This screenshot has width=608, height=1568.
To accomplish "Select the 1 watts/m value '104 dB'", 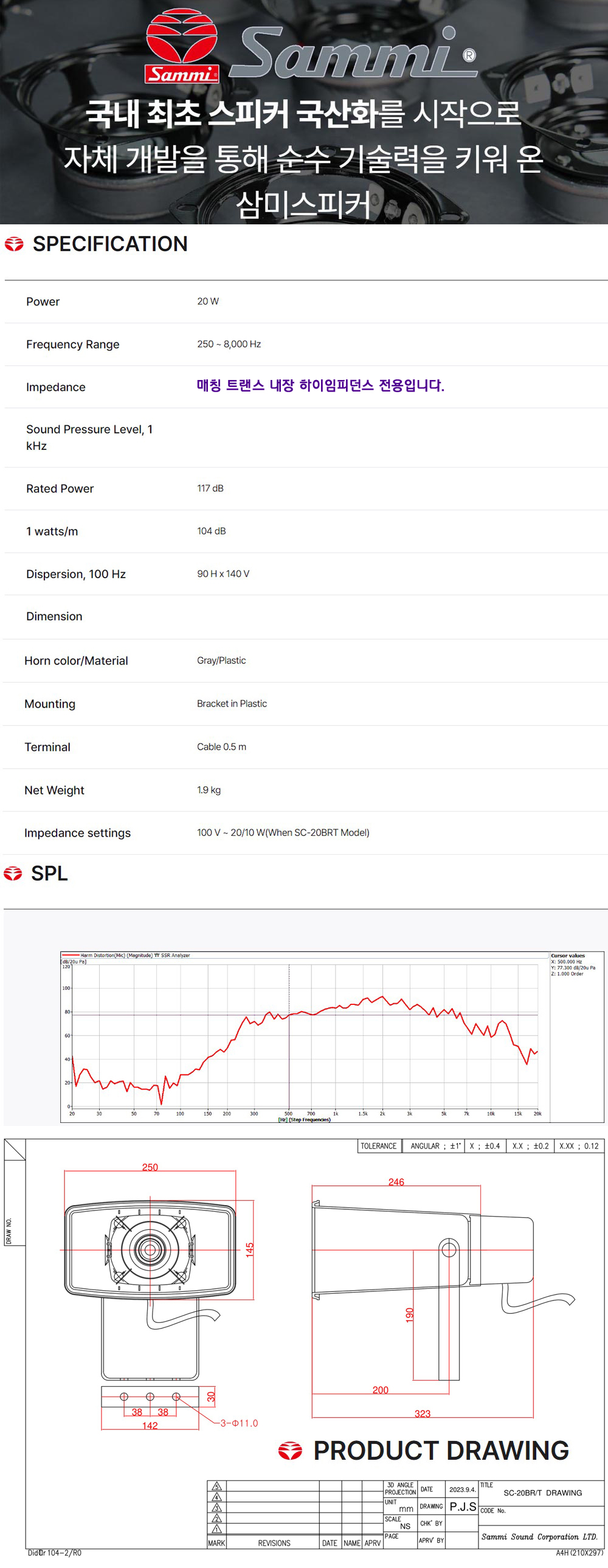I will (211, 531).
